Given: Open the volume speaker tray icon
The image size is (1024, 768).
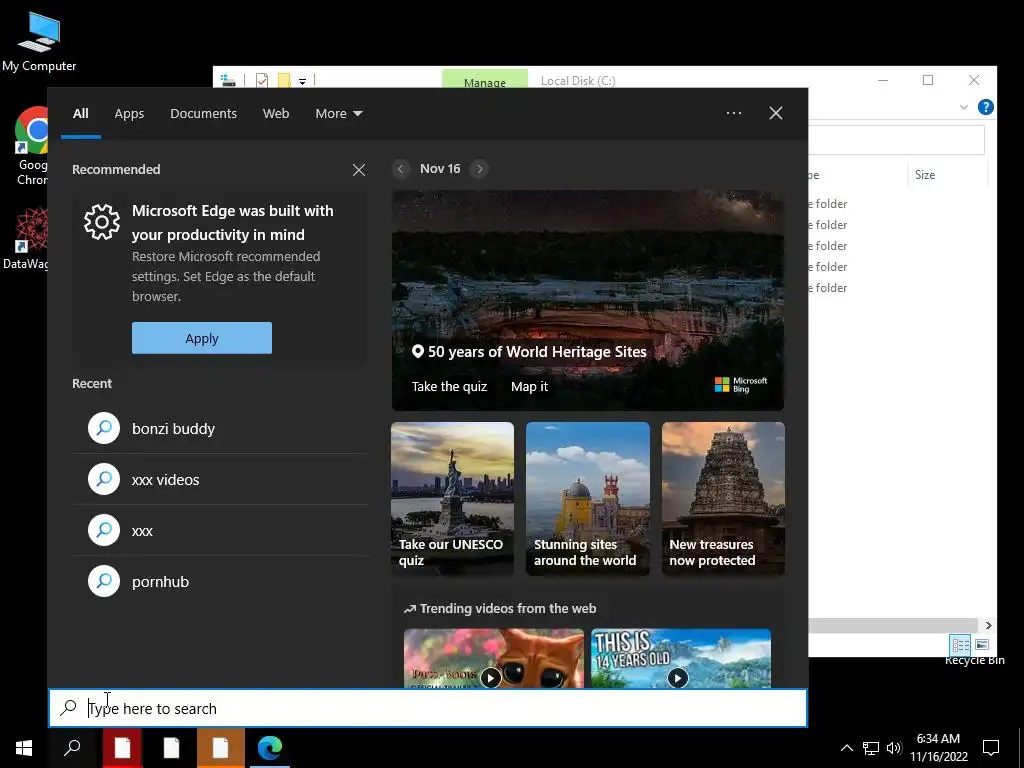Looking at the screenshot, I should pos(894,748).
